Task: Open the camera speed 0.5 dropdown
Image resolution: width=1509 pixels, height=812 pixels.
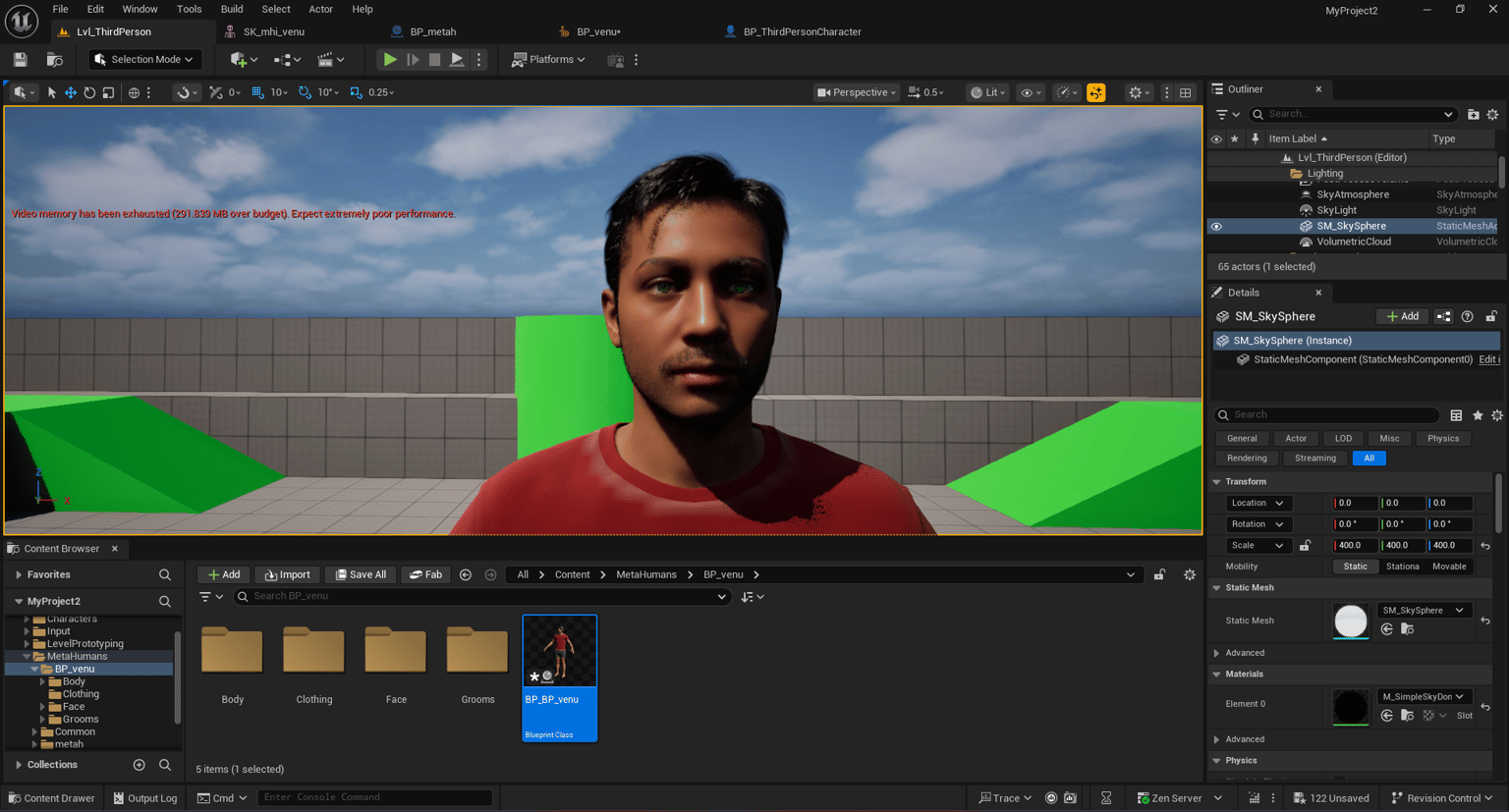Action: 926,92
